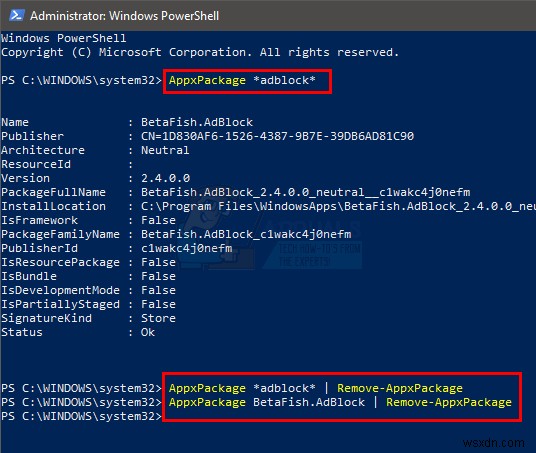Click the PackageFullName value text
Viewport: 536px width, 453px height.
[x=306, y=192]
